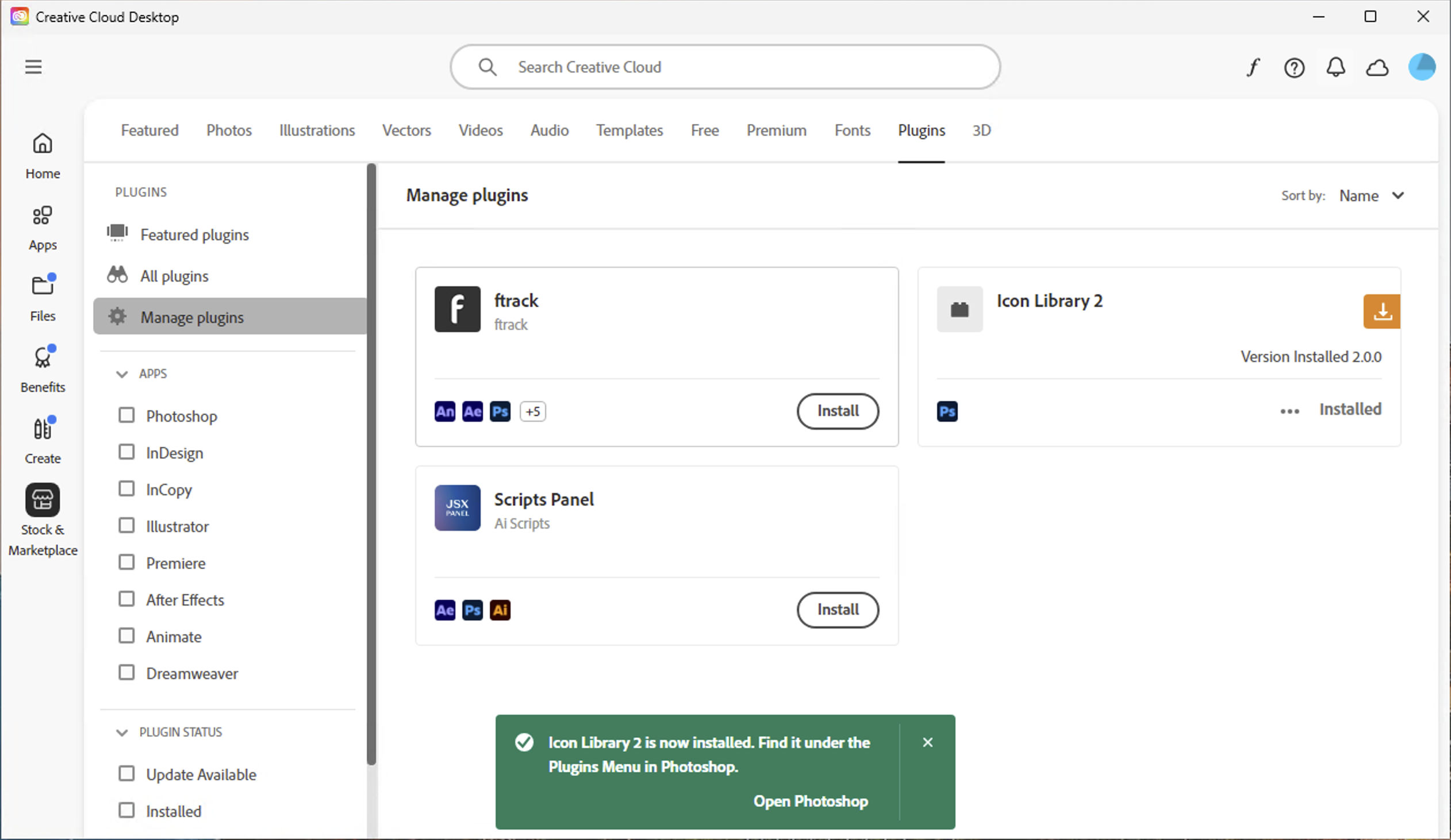Open Benefits in sidebar
The height and width of the screenshot is (840, 1451).
point(43,369)
